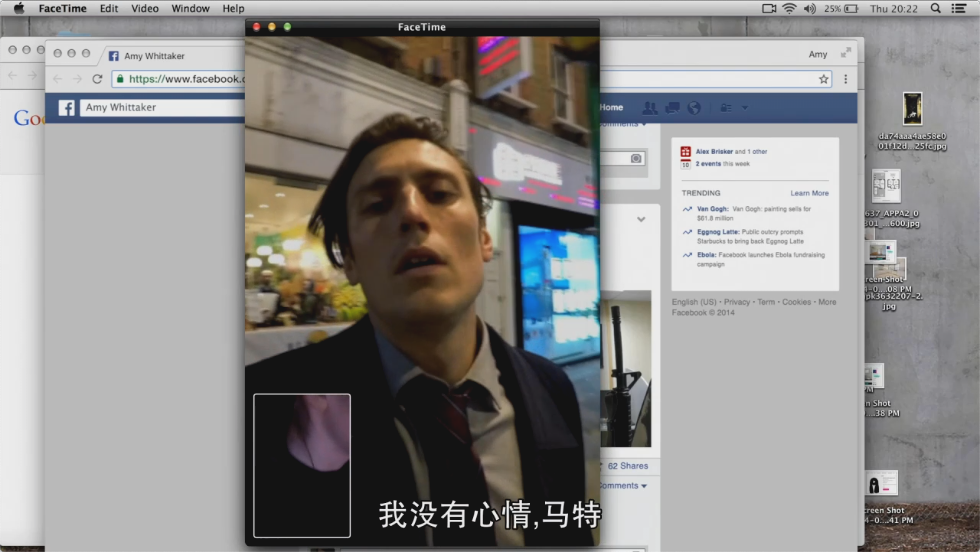The image size is (980, 552).
Task: Open the Video menu
Action: (x=145, y=8)
